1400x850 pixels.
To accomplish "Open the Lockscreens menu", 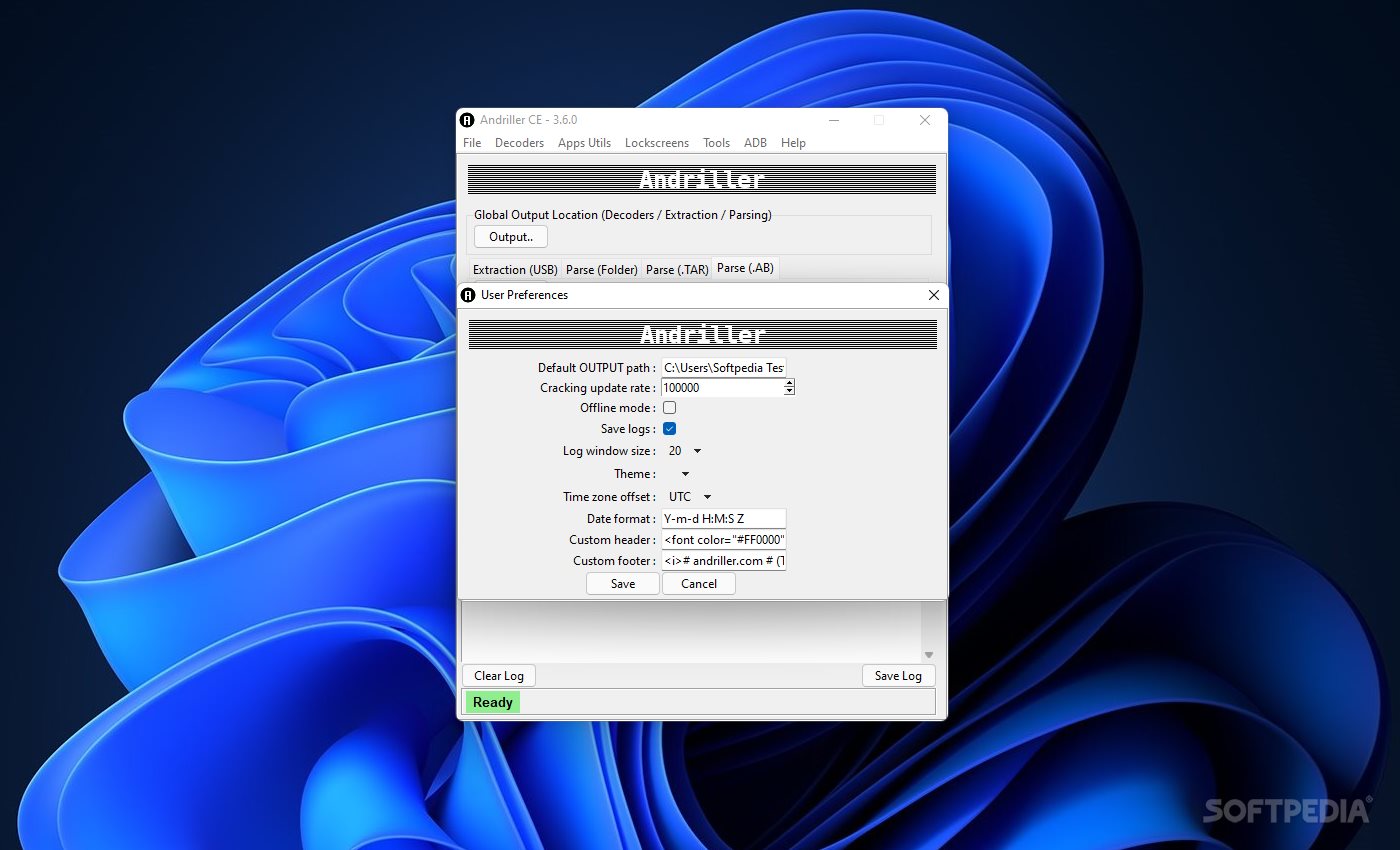I will [x=657, y=143].
